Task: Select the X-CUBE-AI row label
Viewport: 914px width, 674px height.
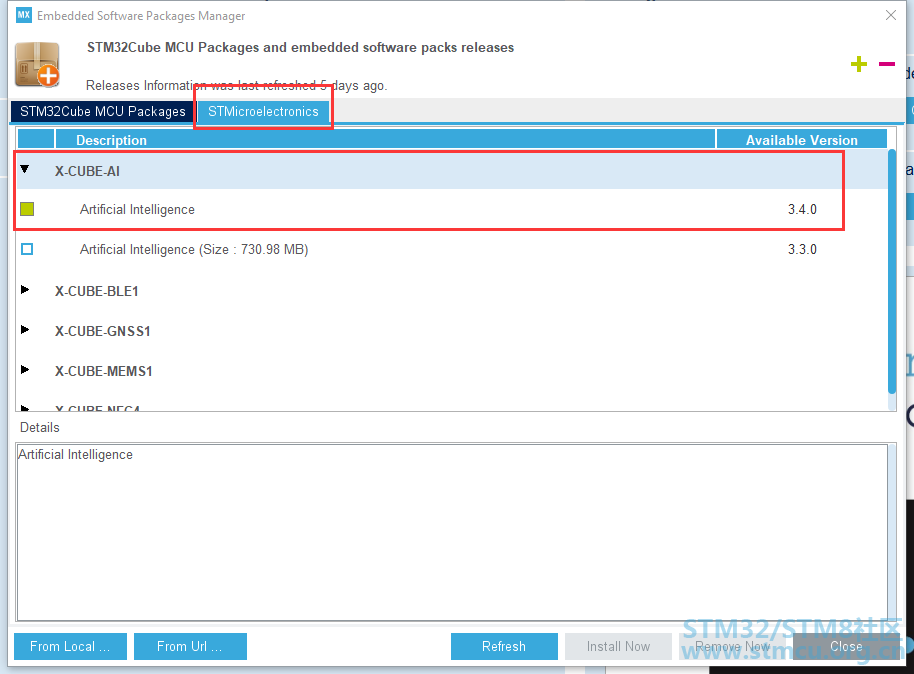Action: click(87, 171)
